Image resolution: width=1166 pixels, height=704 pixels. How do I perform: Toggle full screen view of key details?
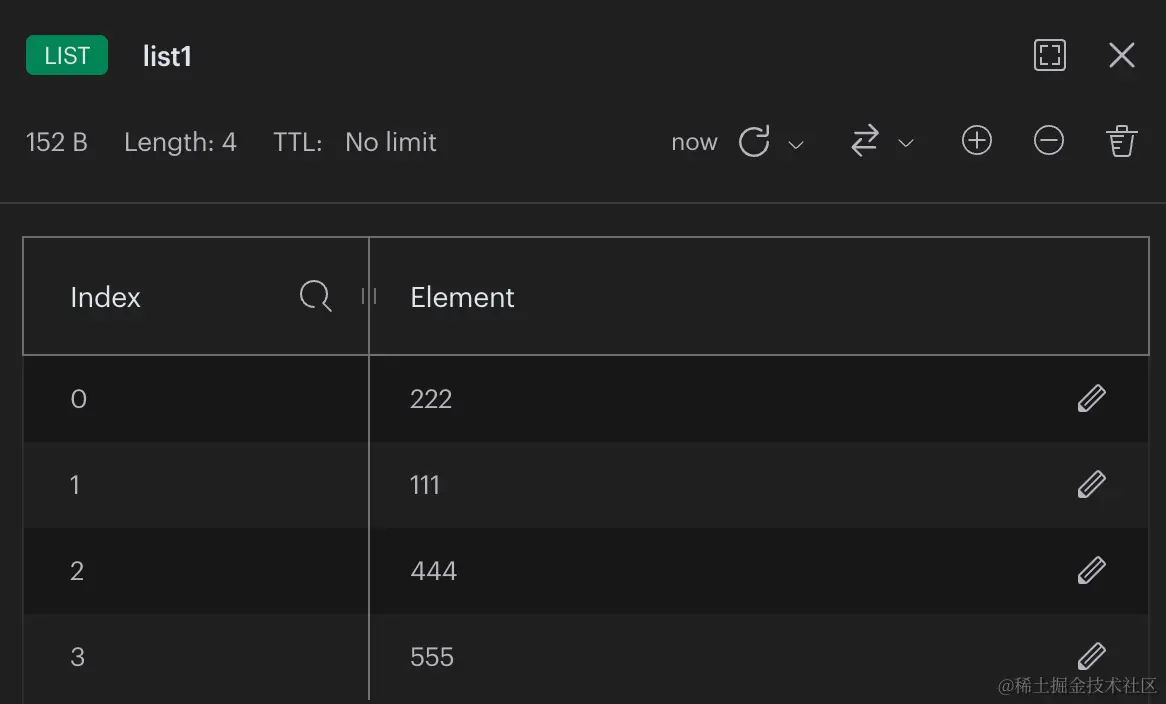point(1050,55)
